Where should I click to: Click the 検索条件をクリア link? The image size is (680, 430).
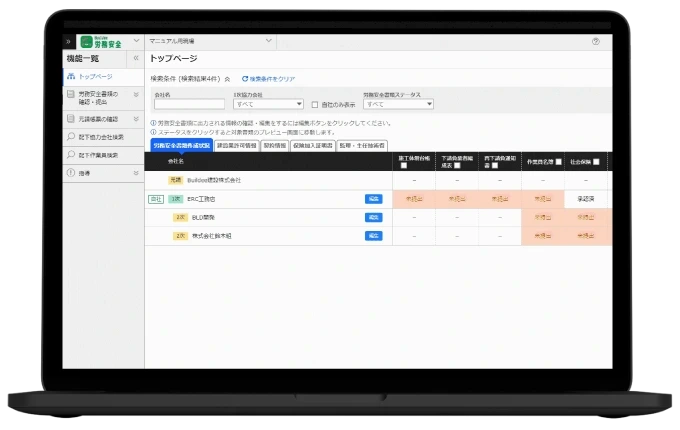(x=272, y=79)
